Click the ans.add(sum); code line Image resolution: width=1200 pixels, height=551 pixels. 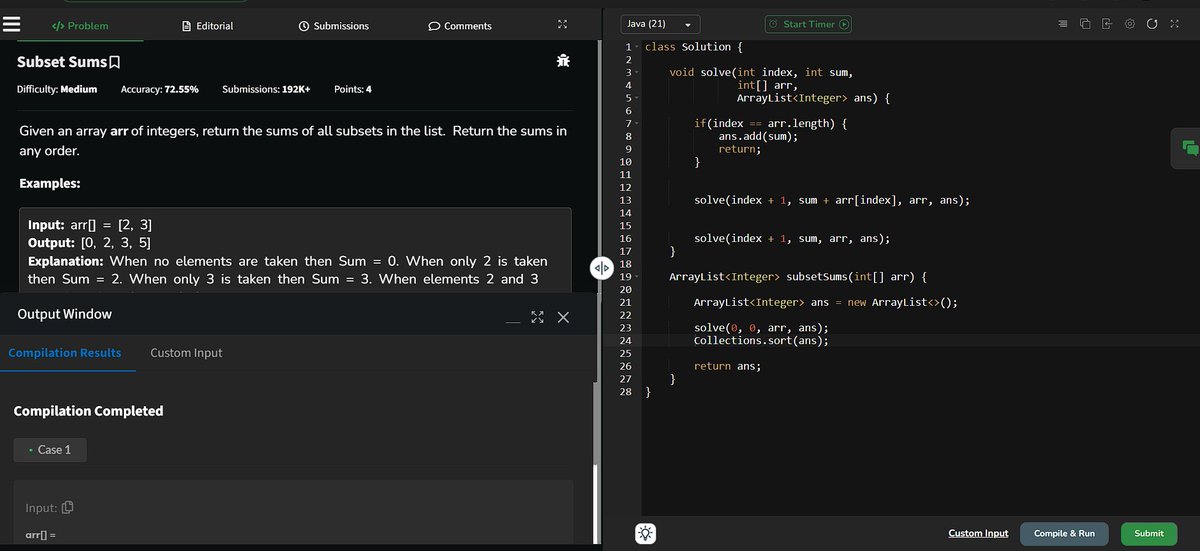(x=758, y=136)
